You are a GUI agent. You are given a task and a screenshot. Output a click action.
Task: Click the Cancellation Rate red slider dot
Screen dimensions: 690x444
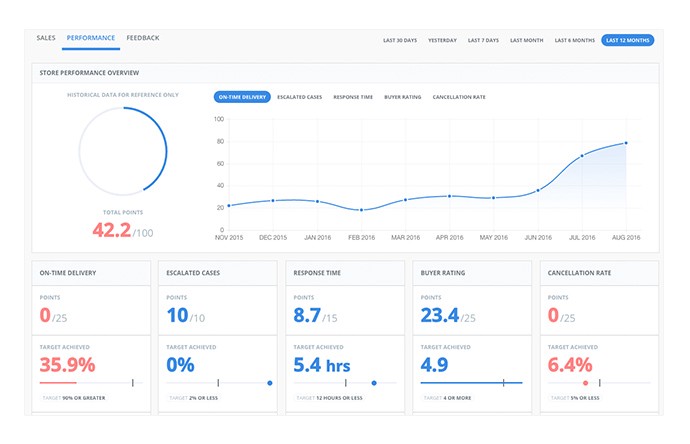click(586, 383)
